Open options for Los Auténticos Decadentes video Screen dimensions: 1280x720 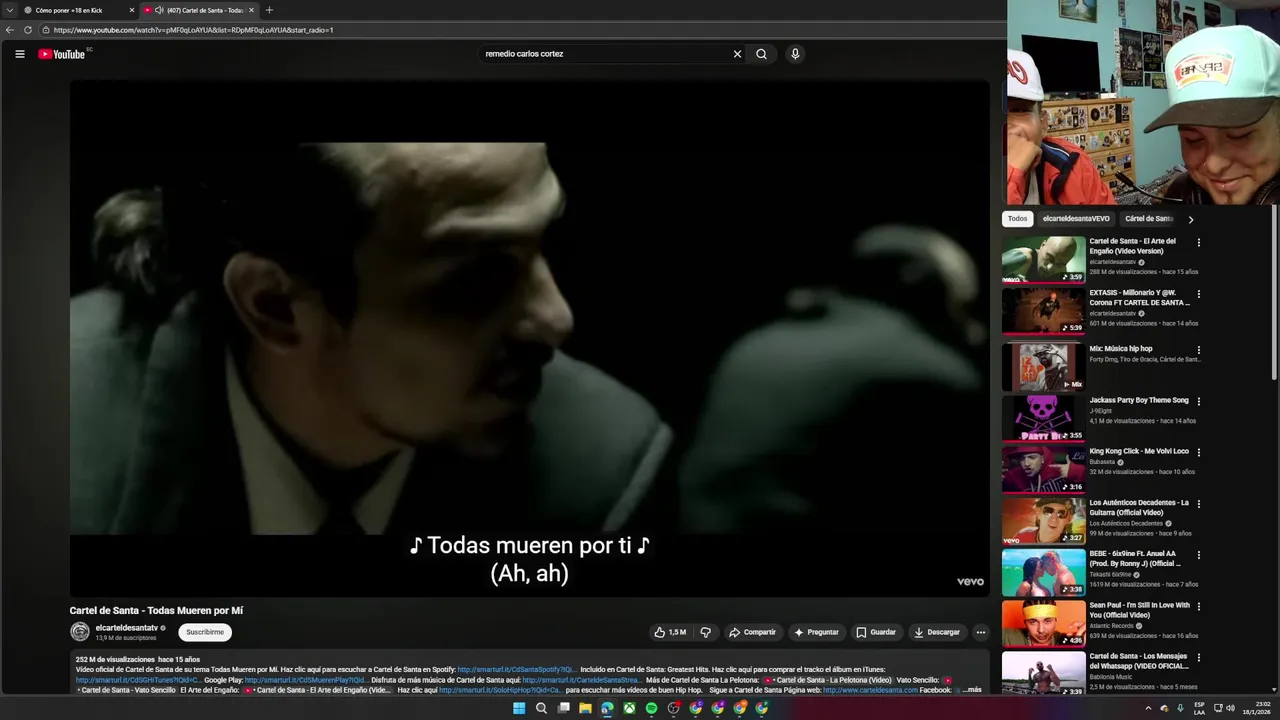pyautogui.click(x=1198, y=504)
